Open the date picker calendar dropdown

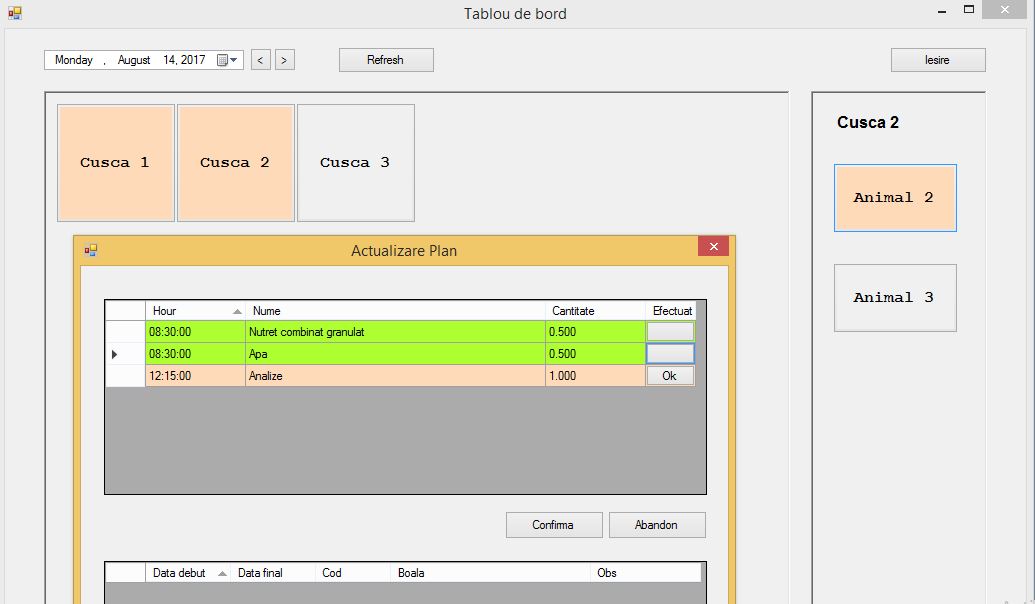pyautogui.click(x=229, y=60)
